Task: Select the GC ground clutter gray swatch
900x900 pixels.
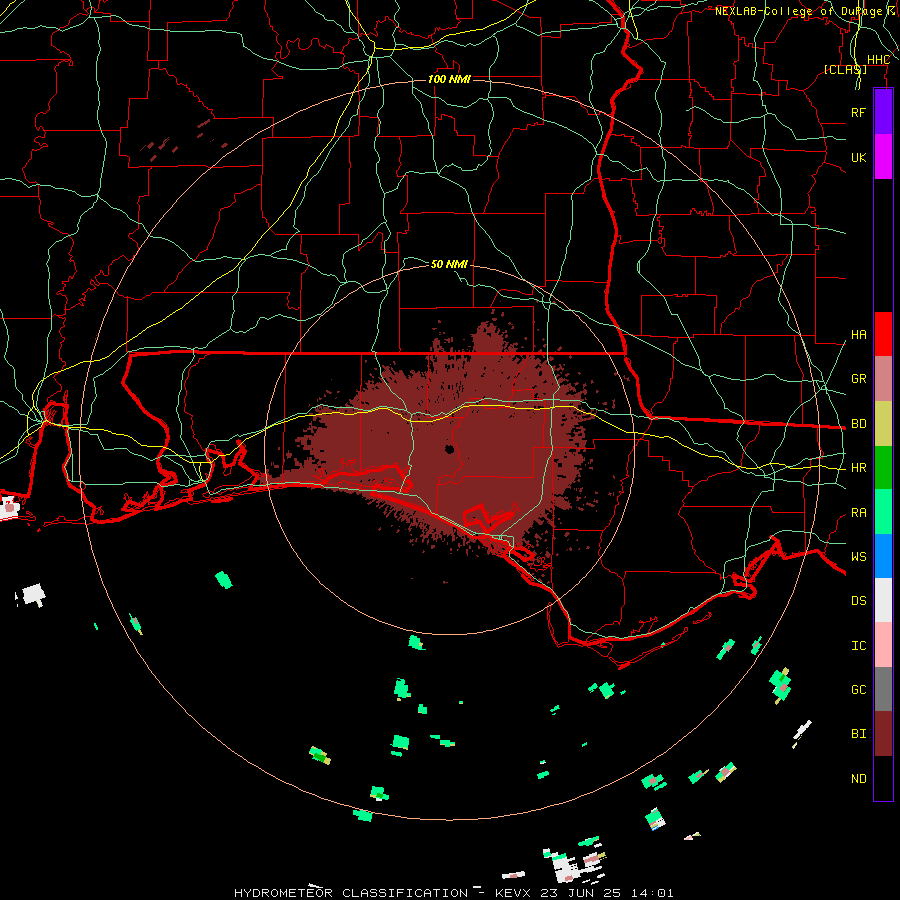Action: tap(883, 689)
